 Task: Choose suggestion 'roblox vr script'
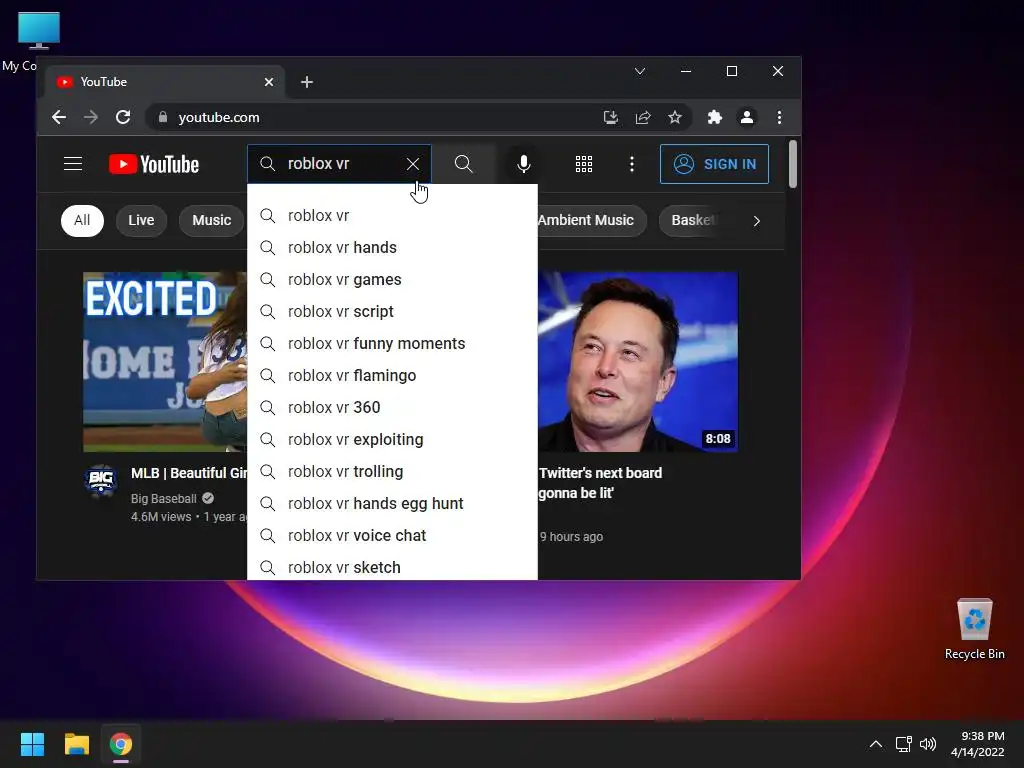[392, 312]
